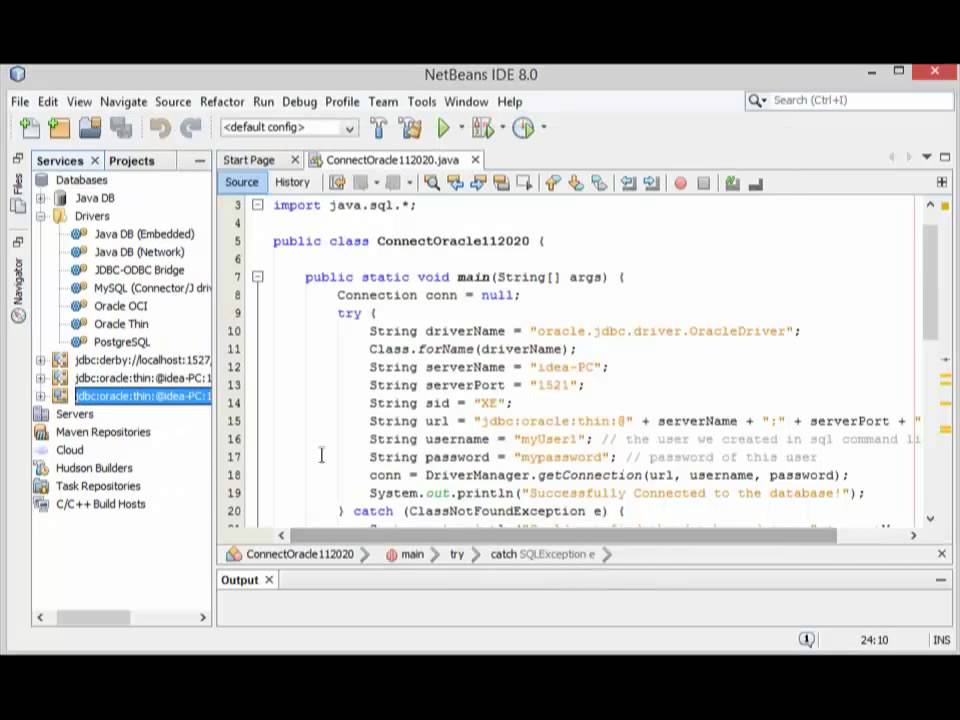Click the Clean and Build Project icon
960x720 pixels.
[x=409, y=128]
